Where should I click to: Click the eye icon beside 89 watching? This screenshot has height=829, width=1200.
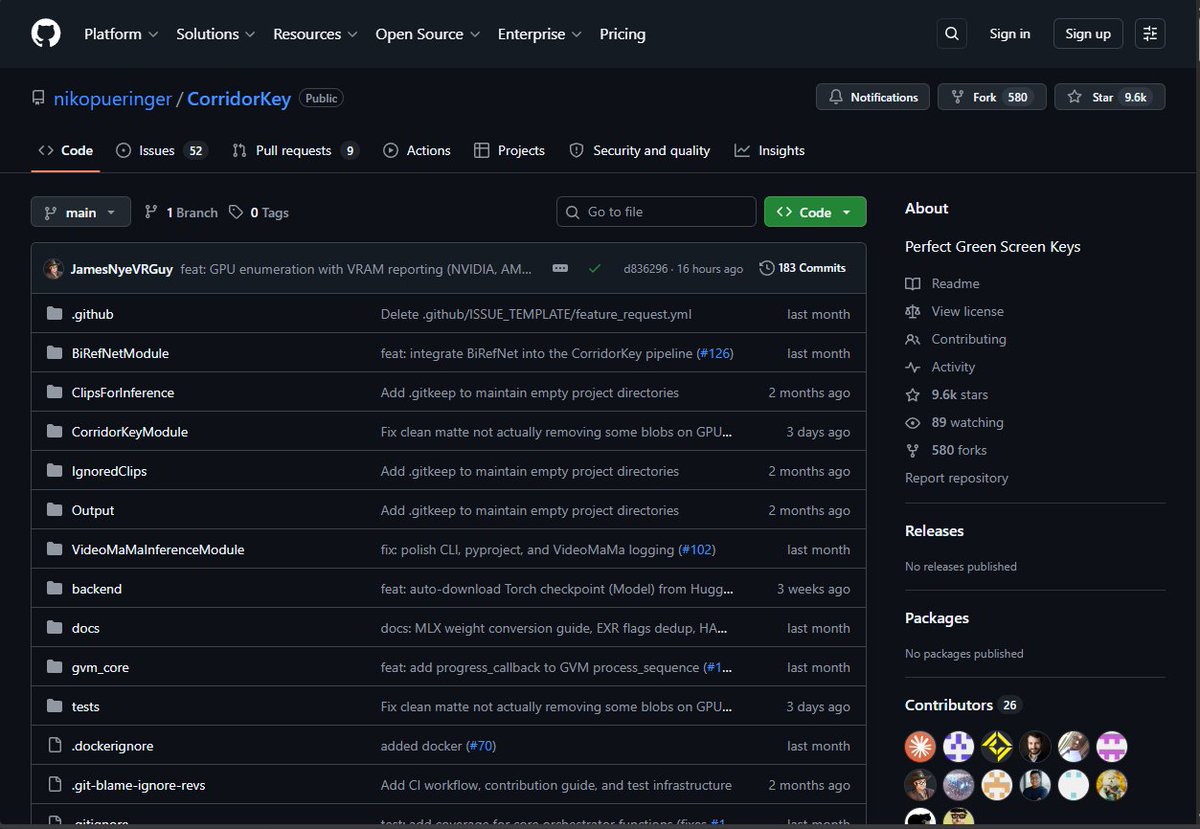click(912, 423)
